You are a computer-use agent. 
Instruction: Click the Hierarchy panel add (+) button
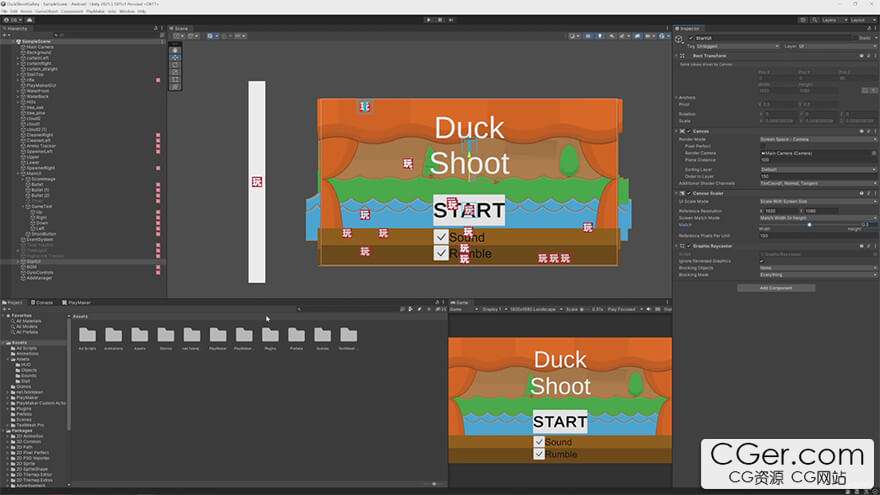[4, 35]
